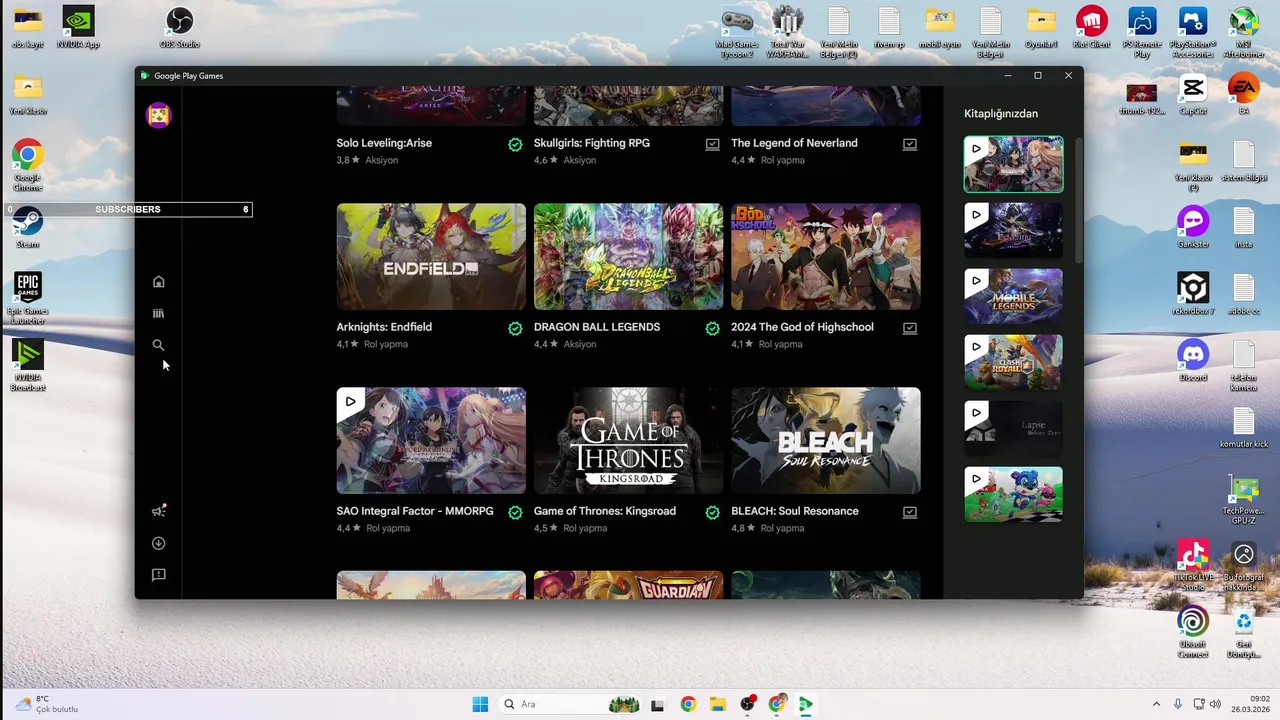
Task: Open rekordbox 7 desktop icon
Action: click(x=1192, y=294)
